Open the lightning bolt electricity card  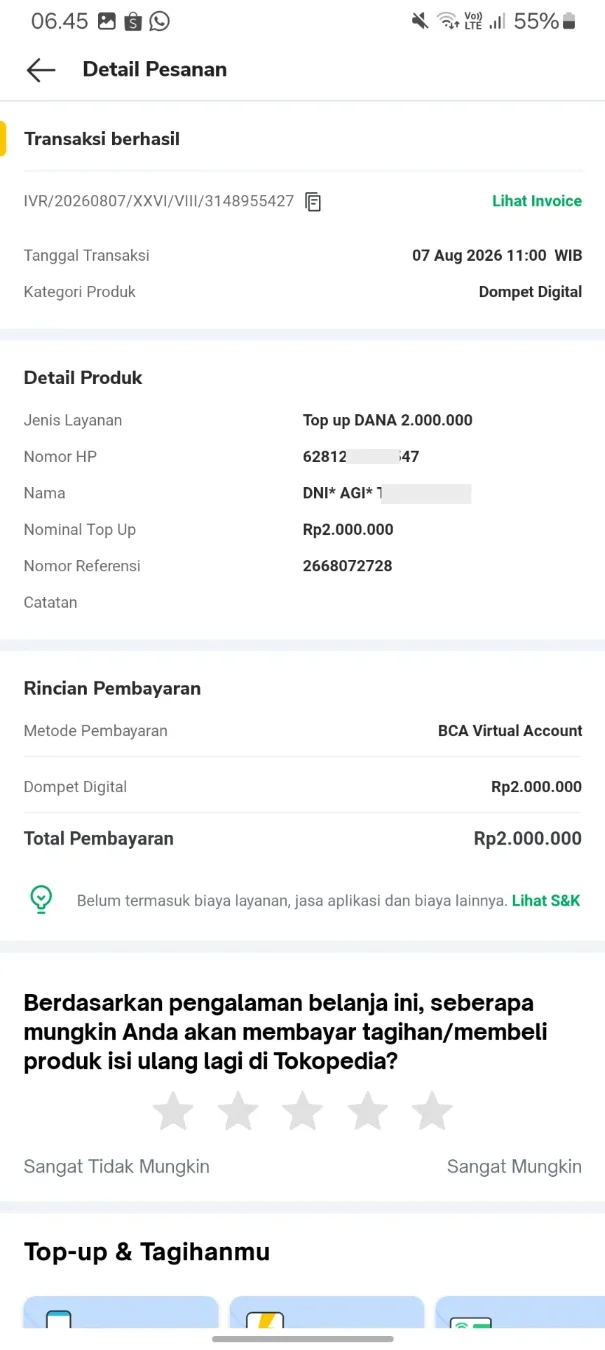[327, 1313]
